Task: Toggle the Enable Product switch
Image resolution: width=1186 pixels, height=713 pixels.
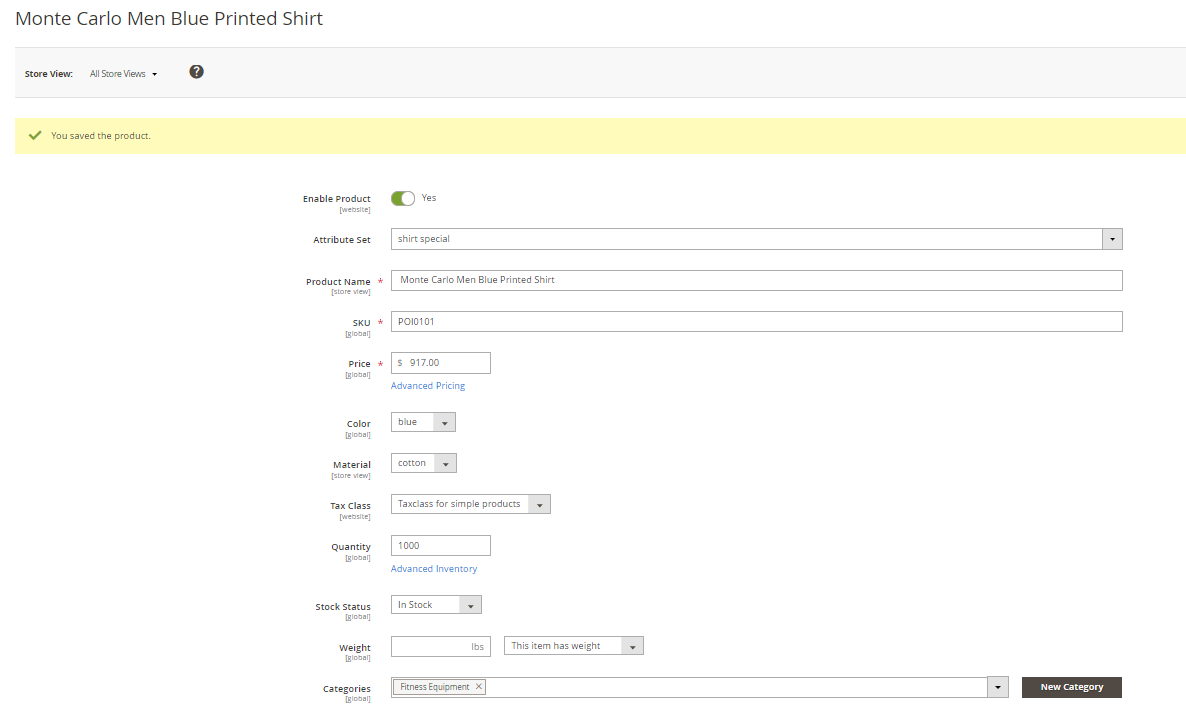Action: tap(403, 198)
